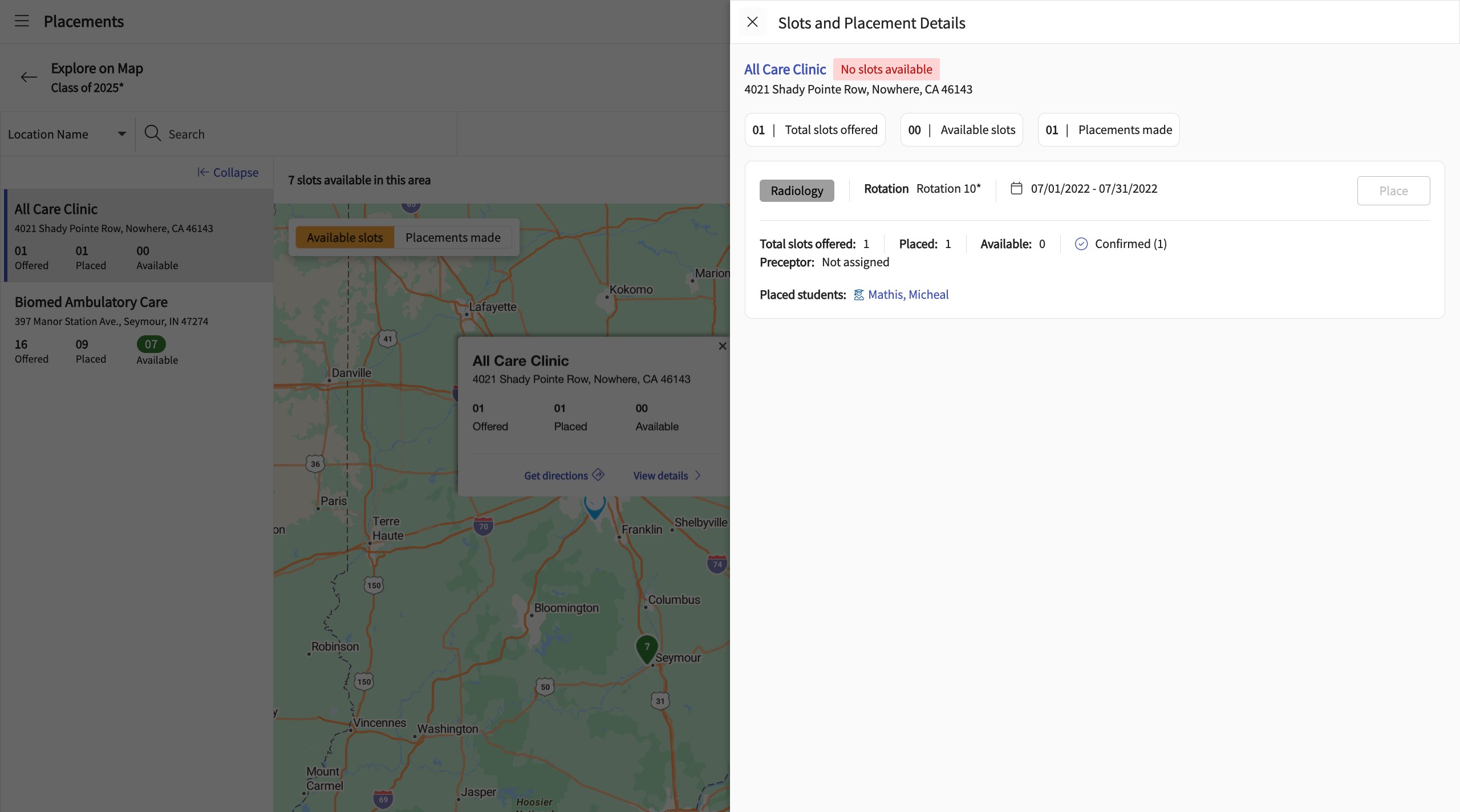The width and height of the screenshot is (1460, 812).
Task: Close the All Care Clinic map popup
Action: (722, 346)
